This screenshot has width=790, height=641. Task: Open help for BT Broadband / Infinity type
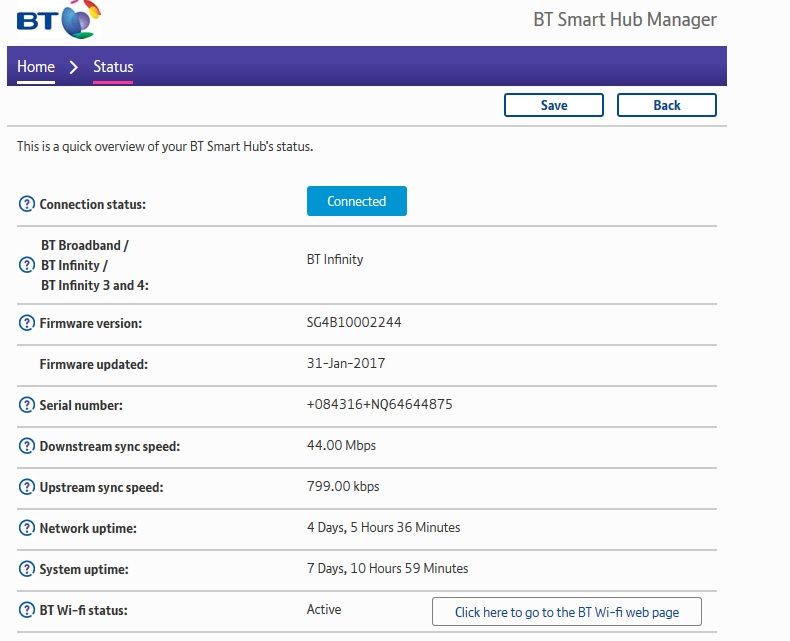(x=27, y=265)
